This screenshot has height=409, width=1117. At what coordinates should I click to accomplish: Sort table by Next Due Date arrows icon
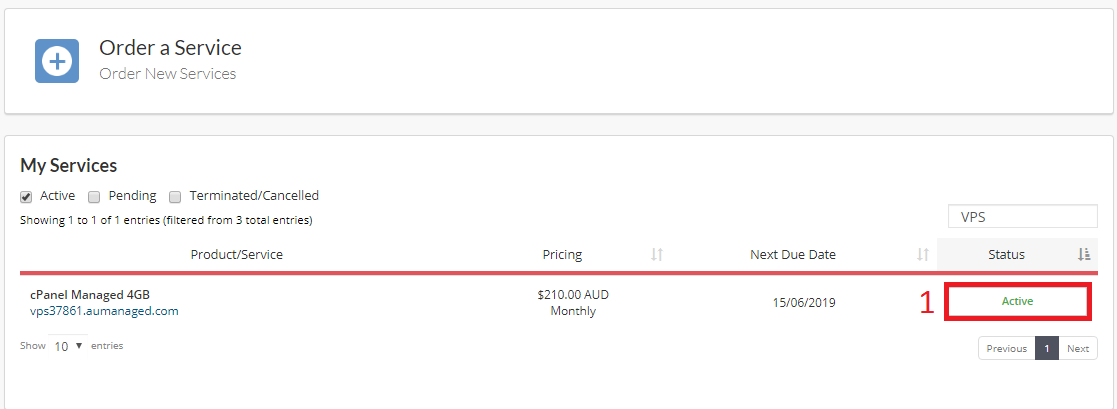923,254
